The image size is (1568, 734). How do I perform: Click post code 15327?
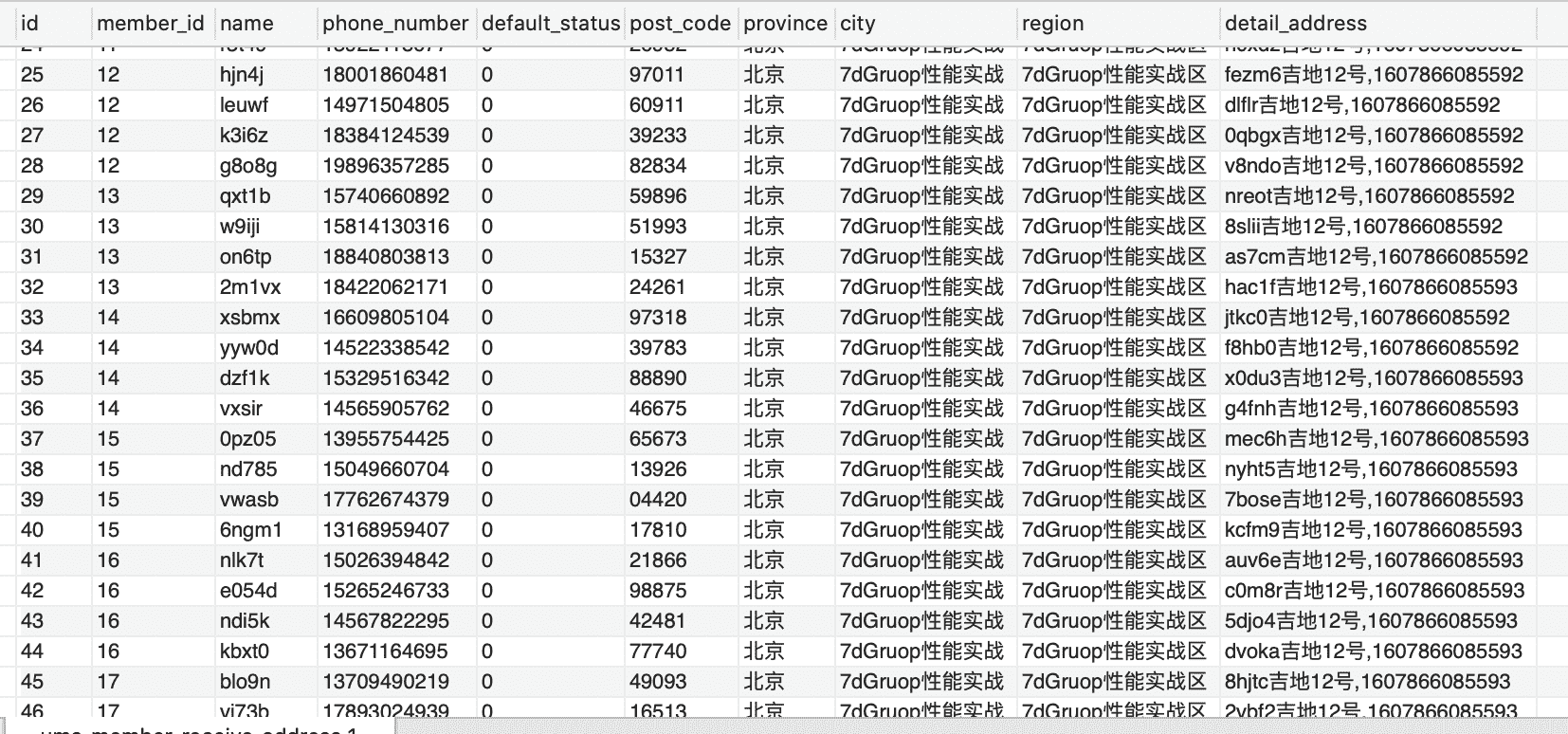coord(658,257)
